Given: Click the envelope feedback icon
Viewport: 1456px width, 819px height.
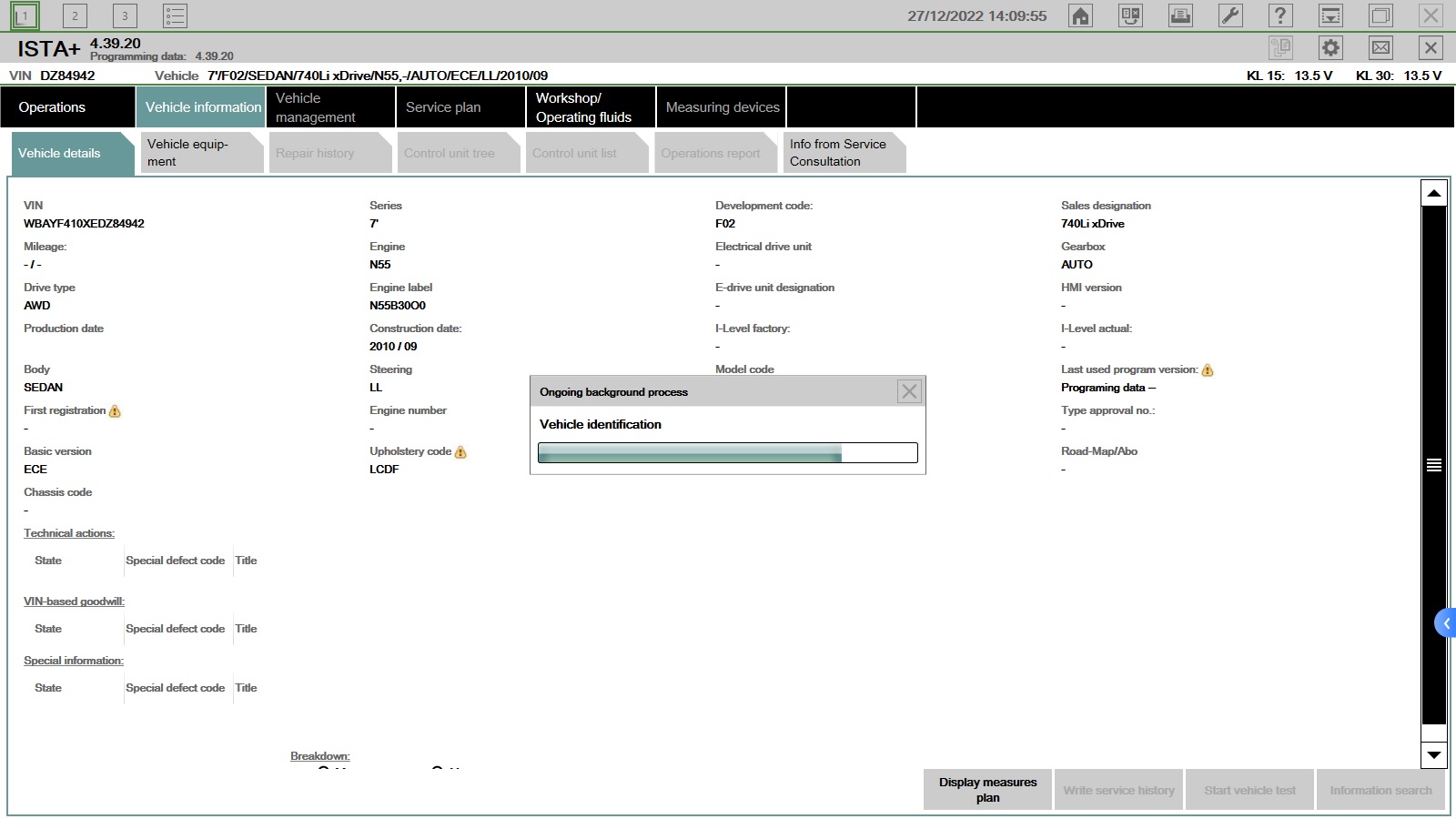Looking at the screenshot, I should point(1380,48).
